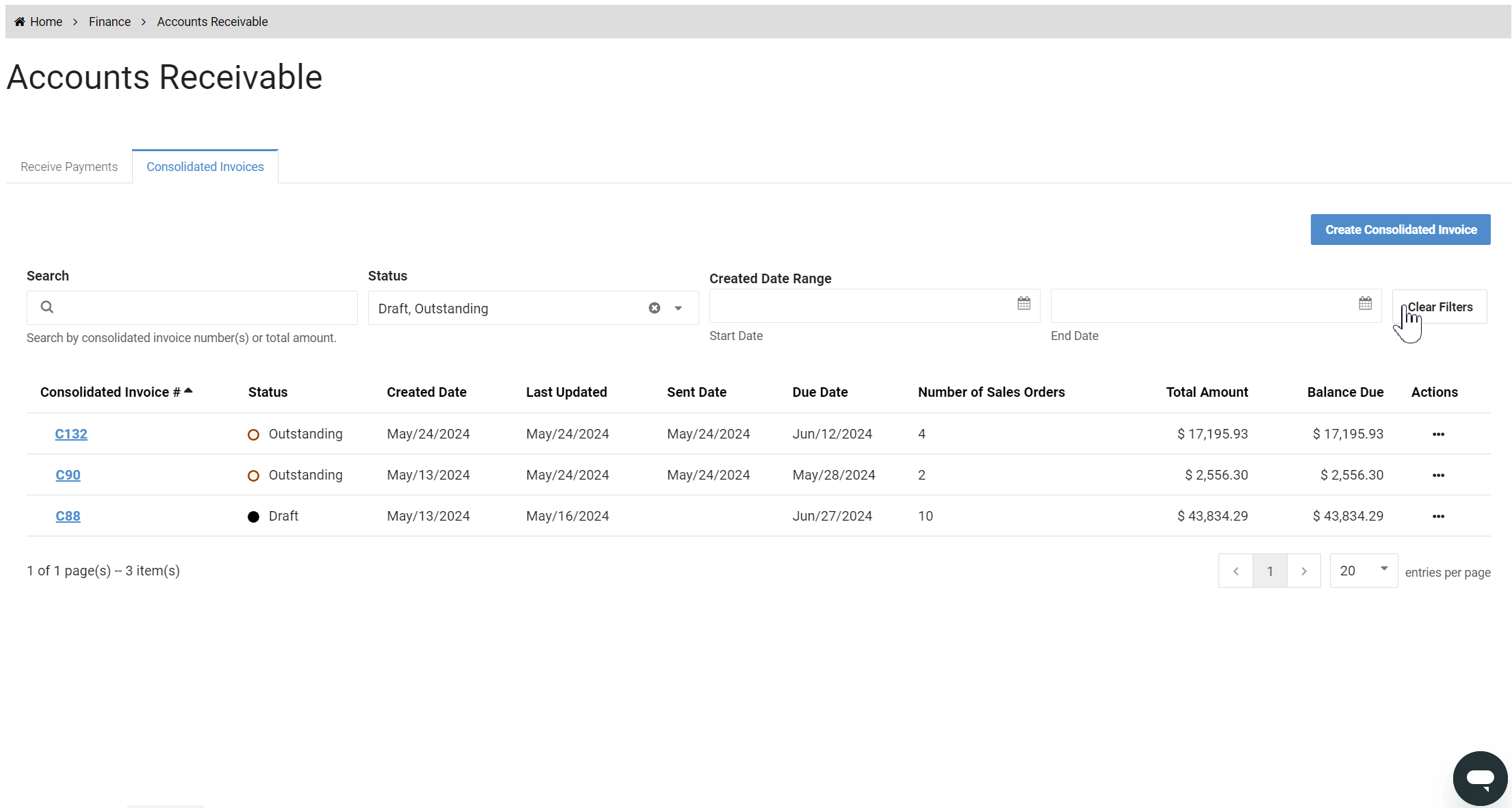The height and width of the screenshot is (808, 1512).
Task: Click the next page chevron arrow
Action: 1304,571
